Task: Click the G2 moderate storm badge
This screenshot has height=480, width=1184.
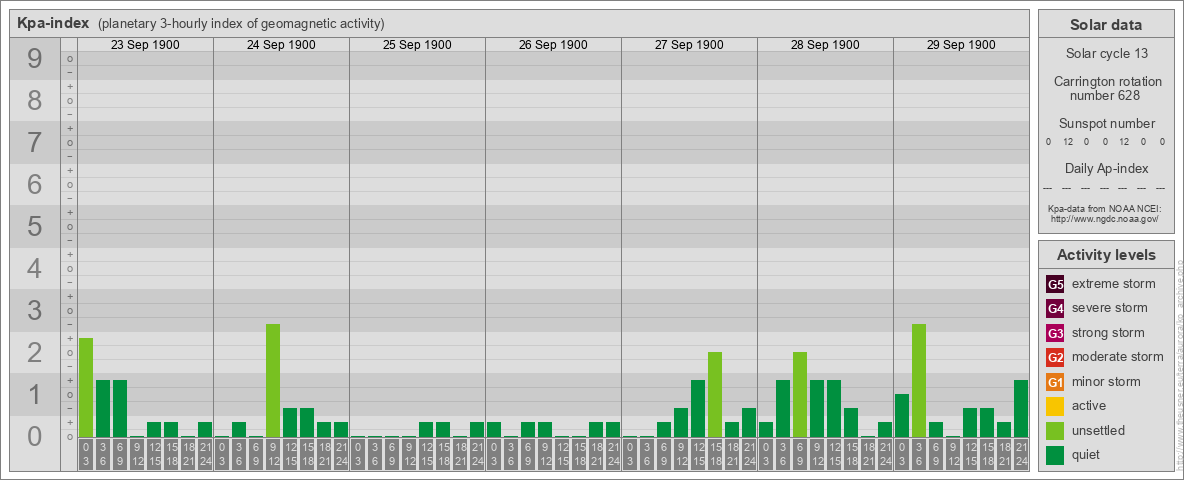Action: [1055, 358]
